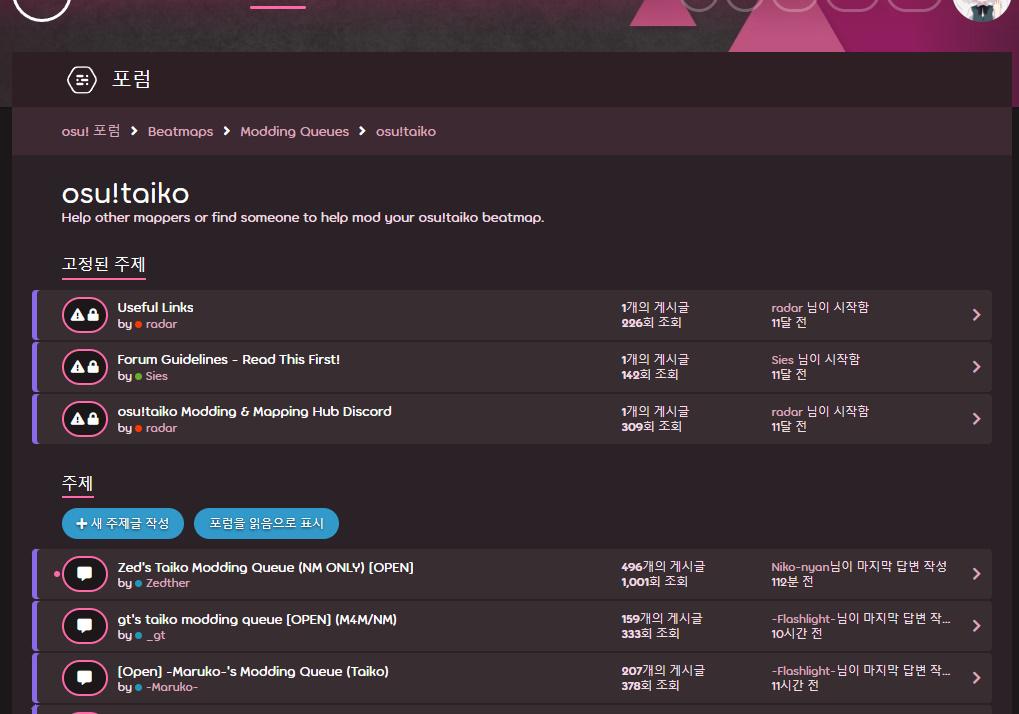The height and width of the screenshot is (714, 1019).
Task: Open the Modding Queues breadcrumb
Action: tap(294, 131)
